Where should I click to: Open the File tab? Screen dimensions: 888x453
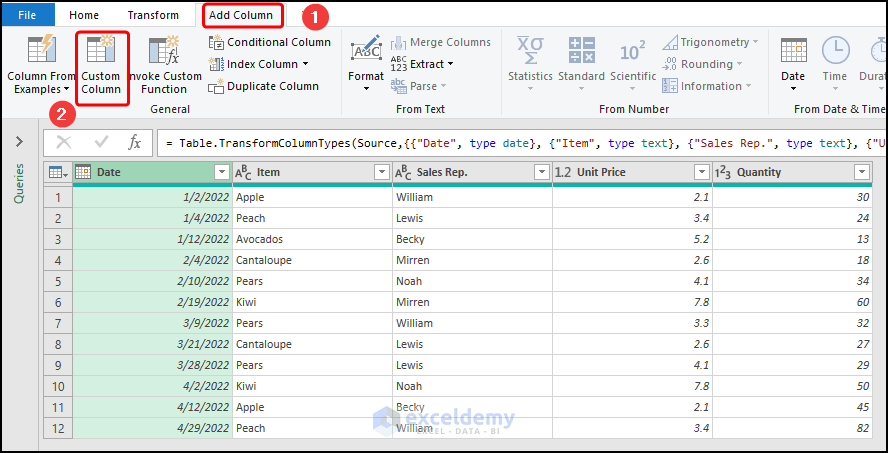27,15
